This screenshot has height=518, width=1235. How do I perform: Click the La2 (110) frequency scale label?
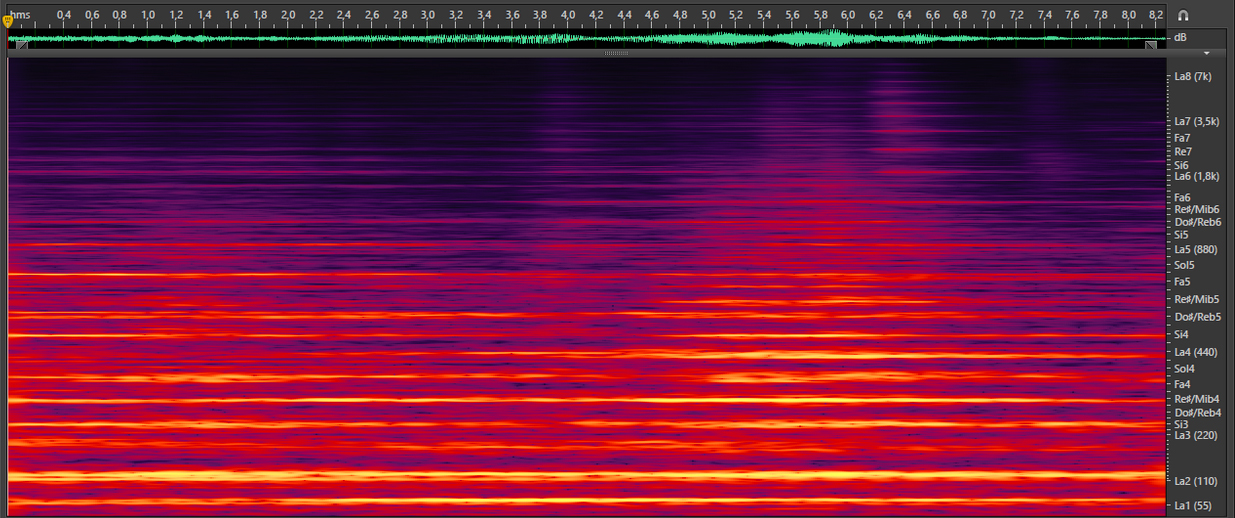click(x=1195, y=481)
